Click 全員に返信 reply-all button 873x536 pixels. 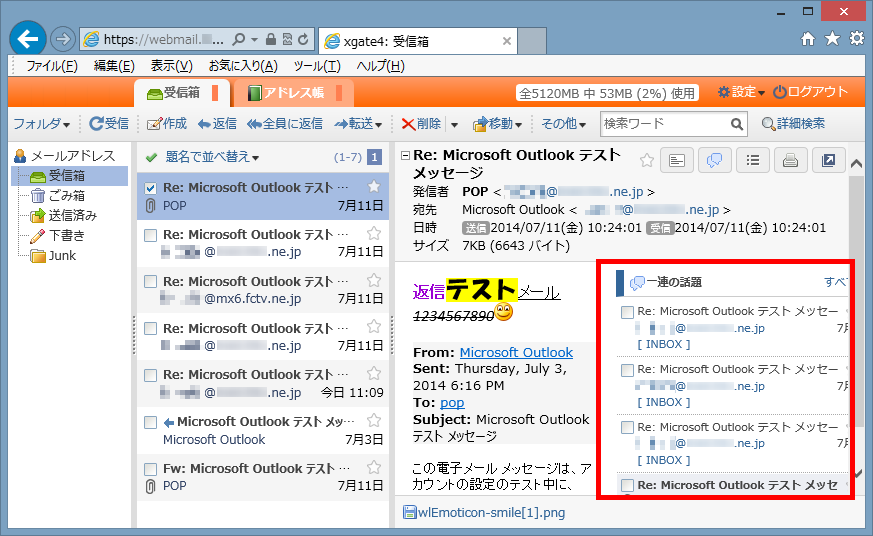click(285, 124)
